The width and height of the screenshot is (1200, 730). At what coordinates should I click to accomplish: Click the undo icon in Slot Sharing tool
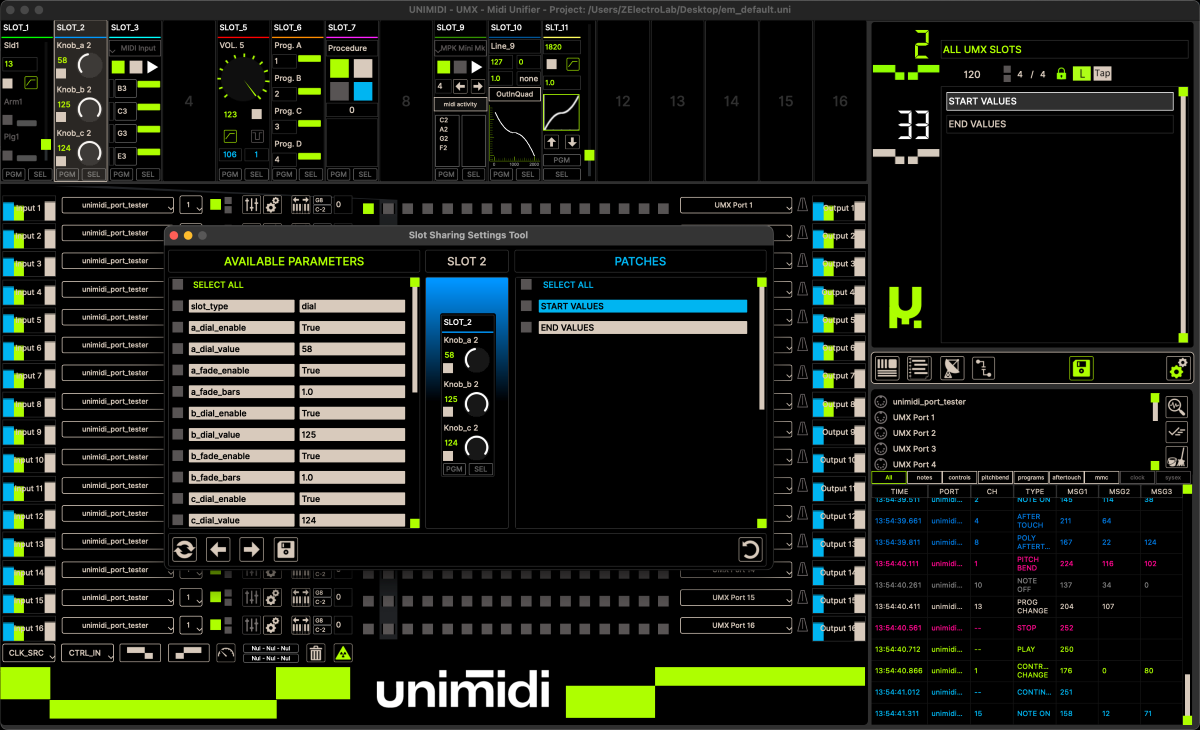(x=750, y=549)
